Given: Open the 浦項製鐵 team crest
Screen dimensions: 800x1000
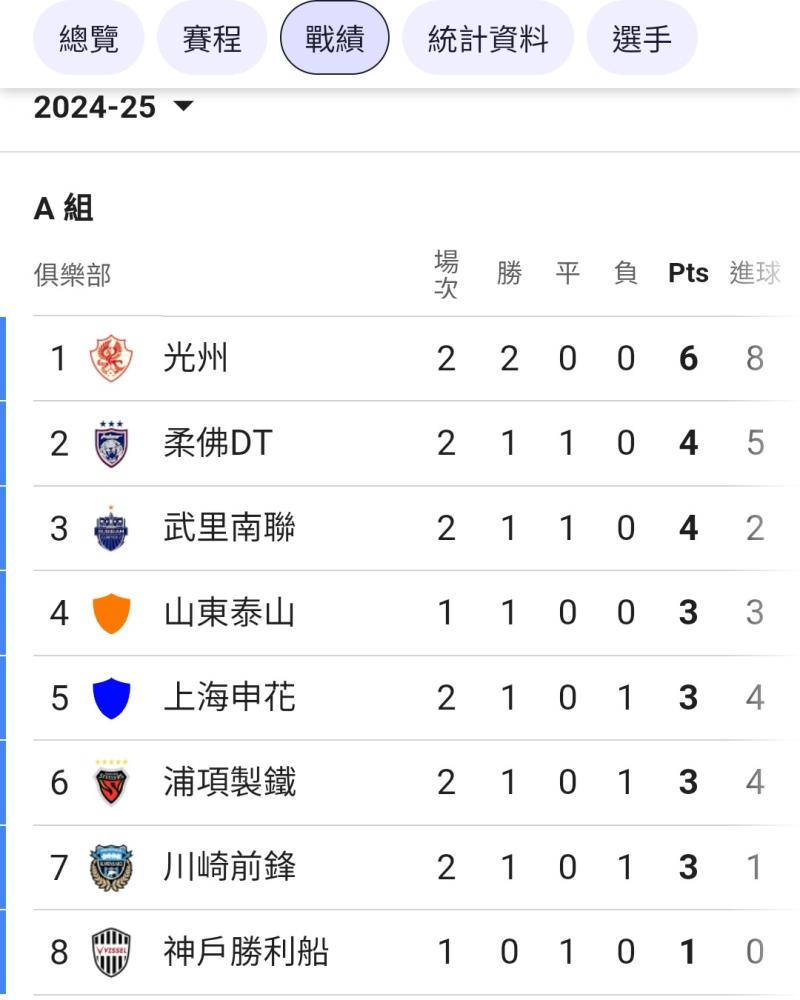Looking at the screenshot, I should coord(111,783).
